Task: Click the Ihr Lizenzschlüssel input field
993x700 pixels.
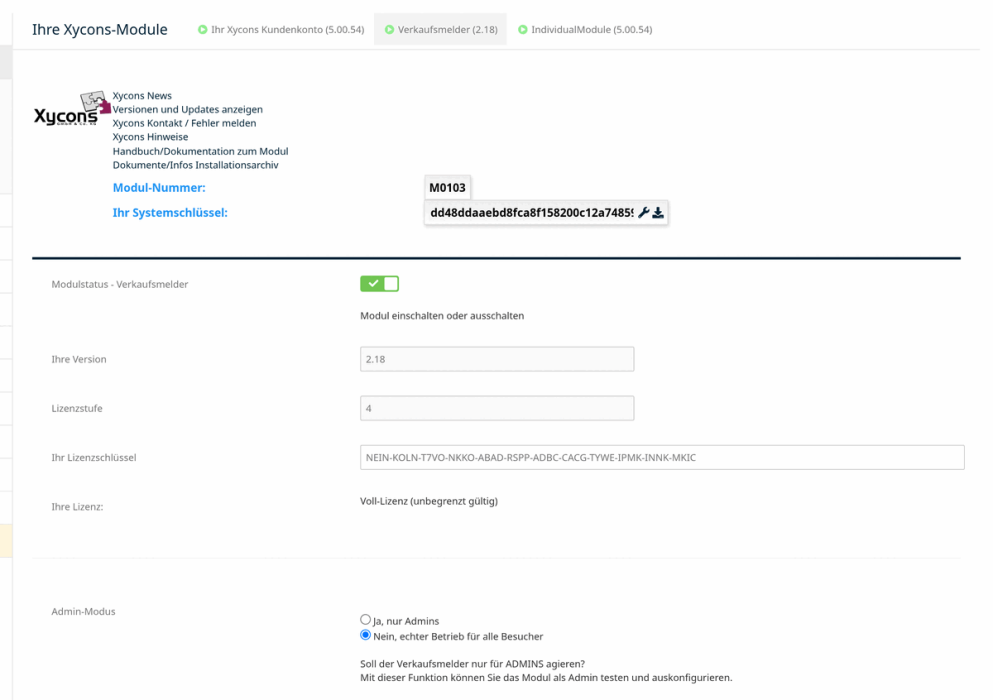Action: point(662,457)
